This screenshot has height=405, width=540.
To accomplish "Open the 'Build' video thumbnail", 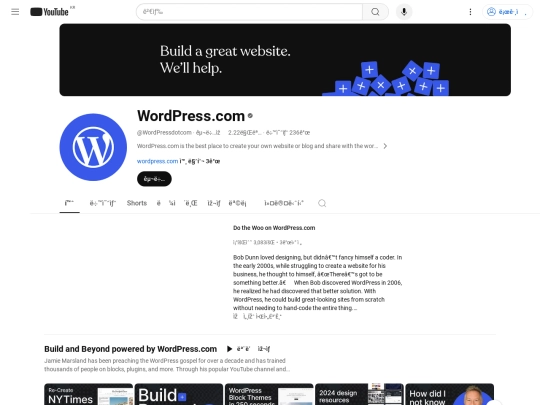I will 179,394.
